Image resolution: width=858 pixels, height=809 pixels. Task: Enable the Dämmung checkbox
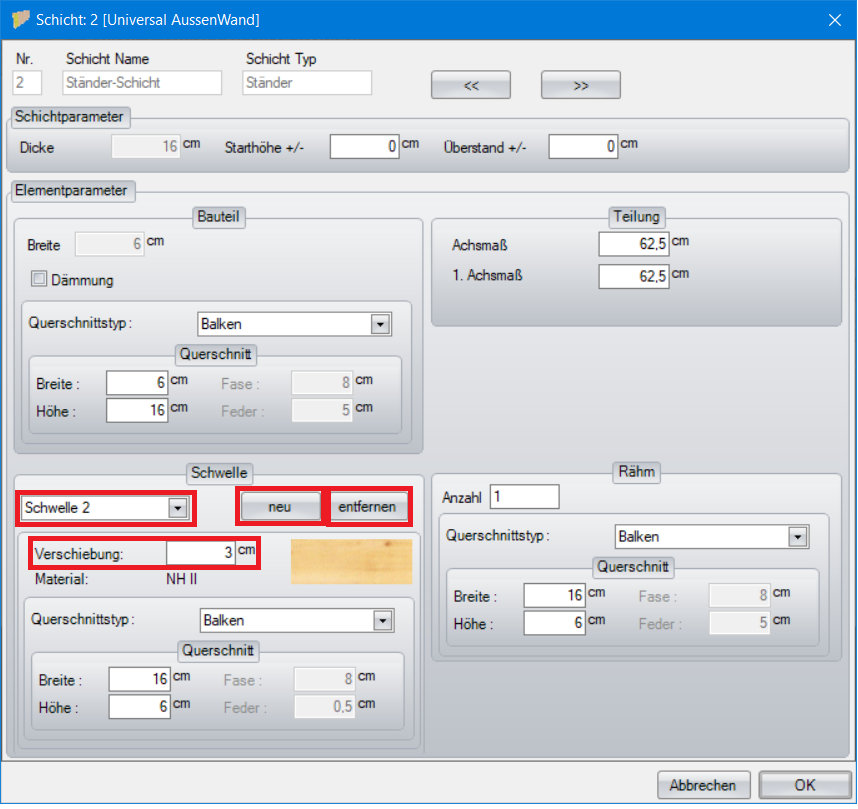[41, 281]
